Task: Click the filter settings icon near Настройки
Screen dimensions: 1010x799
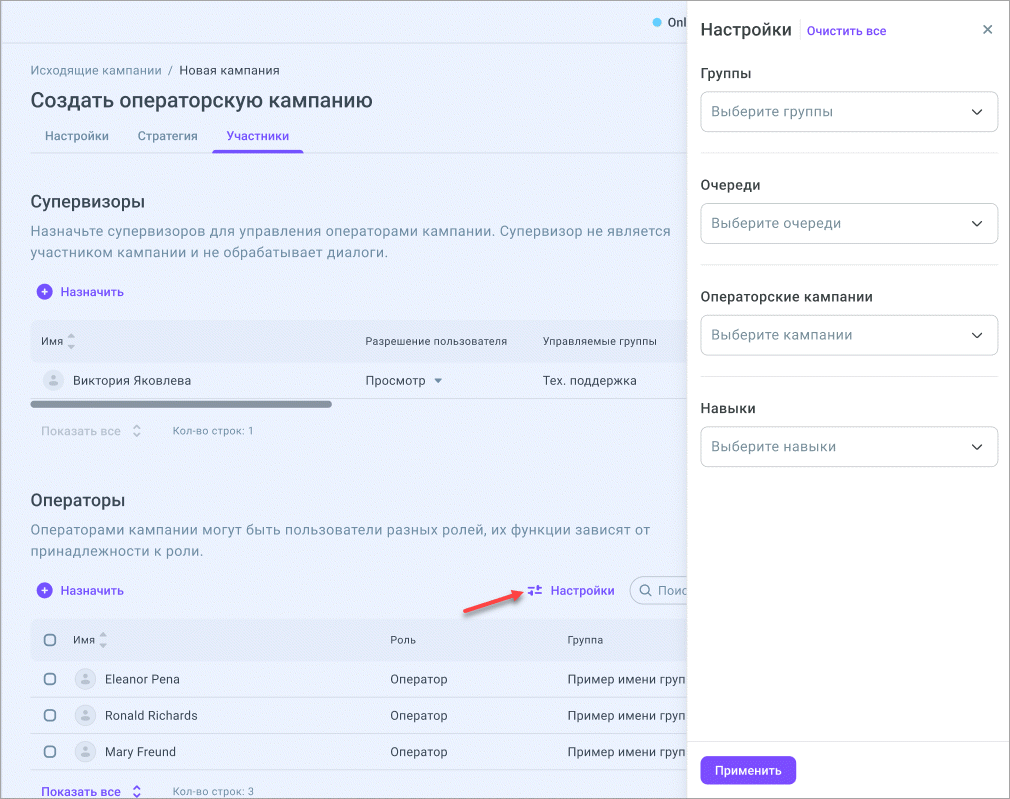Action: coord(535,590)
